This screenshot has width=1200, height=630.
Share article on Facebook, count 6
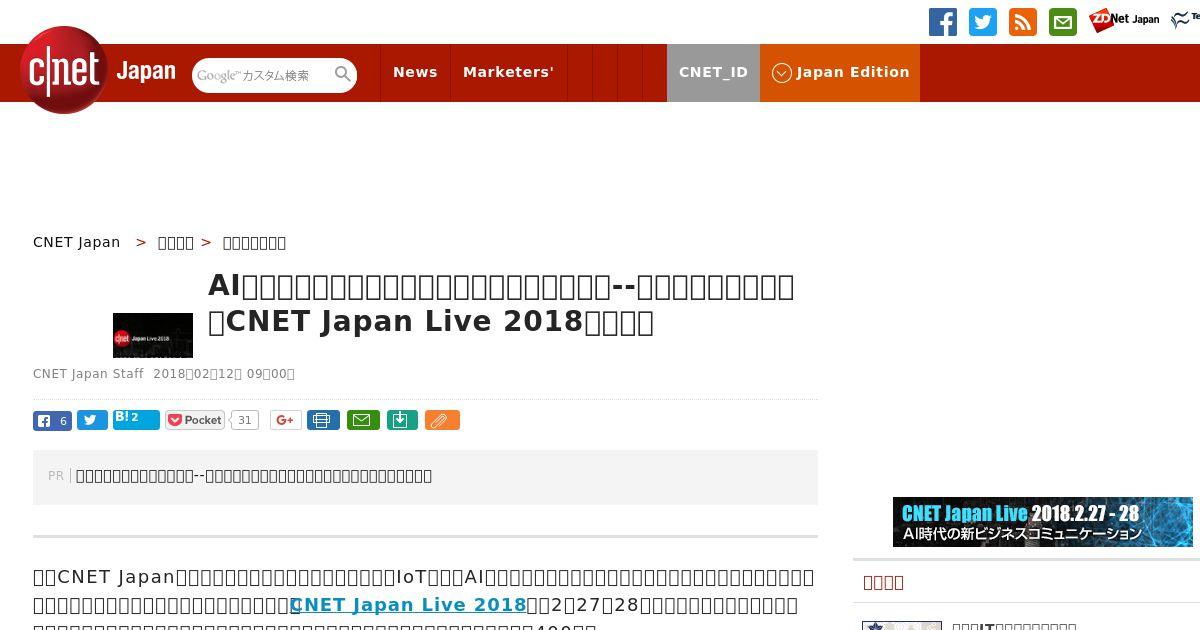click(x=52, y=421)
